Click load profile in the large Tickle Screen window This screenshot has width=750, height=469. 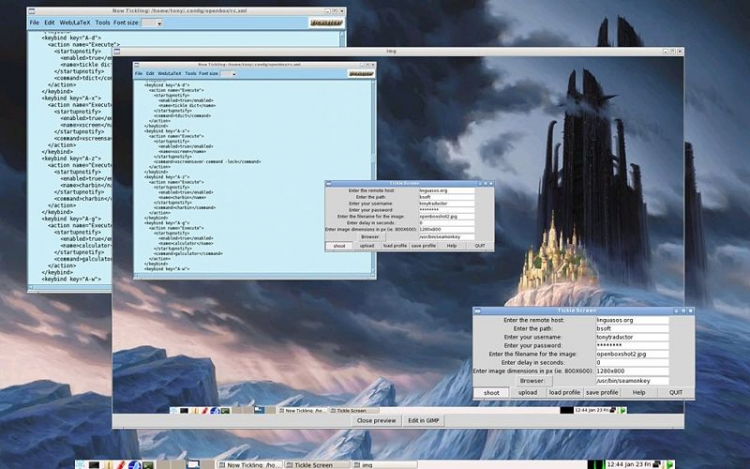pyautogui.click(x=564, y=393)
